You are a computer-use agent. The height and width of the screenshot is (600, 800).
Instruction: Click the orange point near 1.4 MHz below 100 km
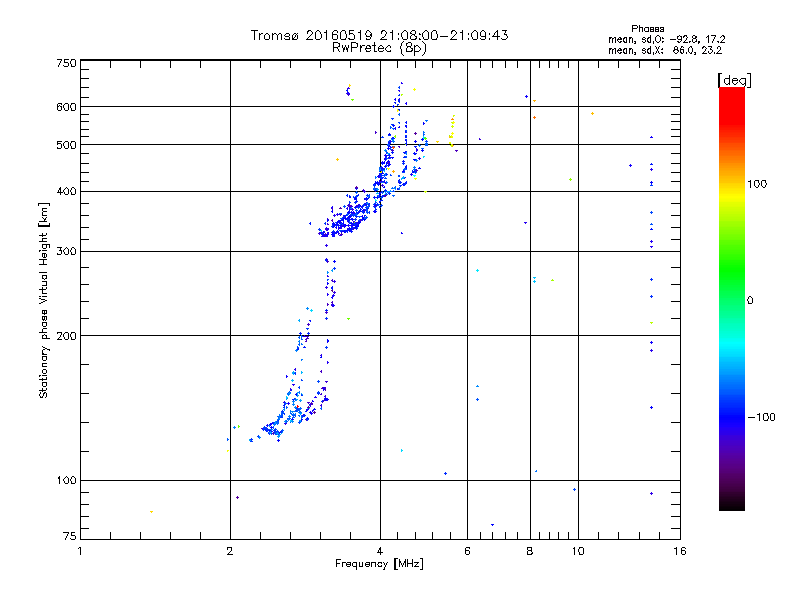(152, 512)
